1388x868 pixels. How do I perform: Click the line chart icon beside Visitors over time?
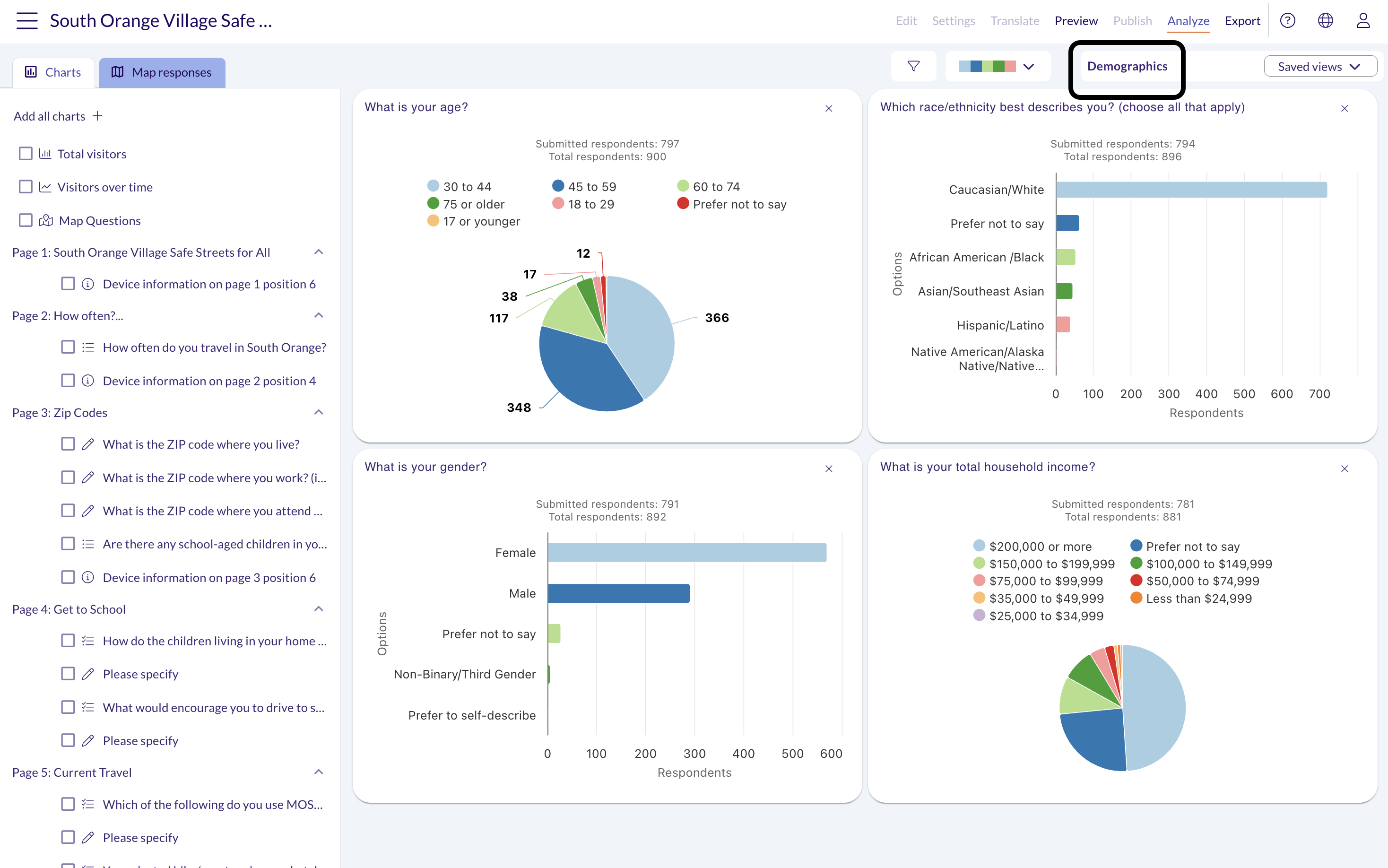click(45, 187)
